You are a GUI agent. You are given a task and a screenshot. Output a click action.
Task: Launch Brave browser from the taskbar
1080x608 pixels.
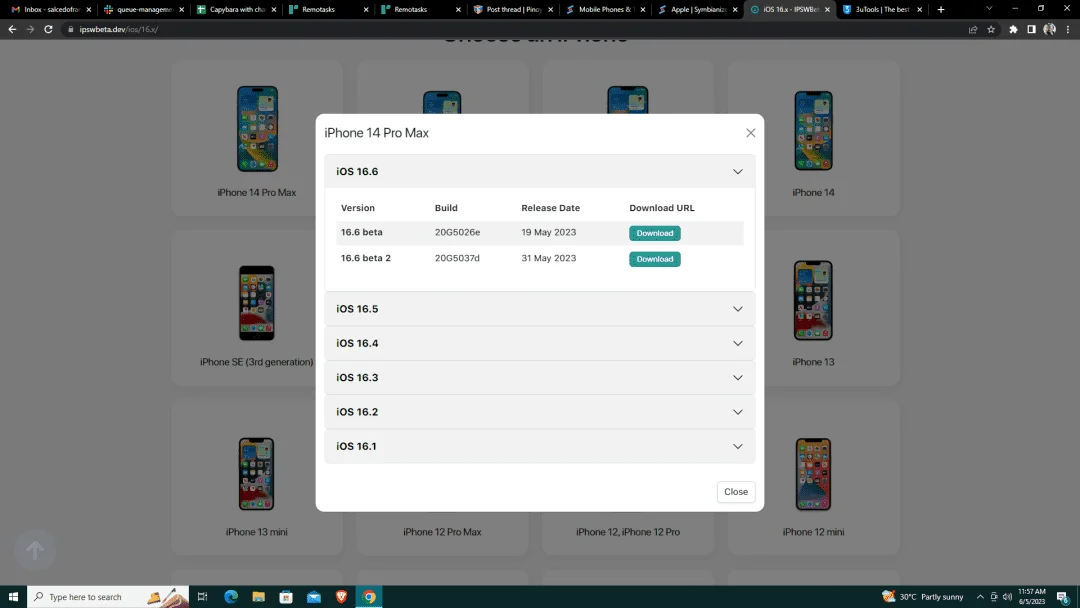pyautogui.click(x=341, y=597)
